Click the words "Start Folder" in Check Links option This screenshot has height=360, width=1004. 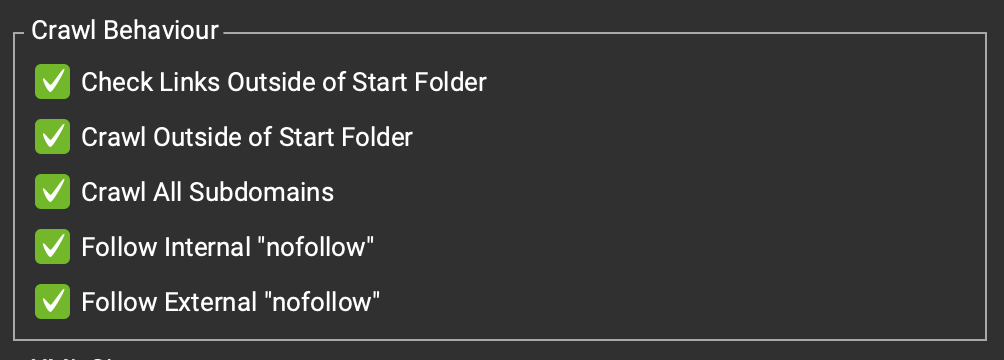click(419, 82)
